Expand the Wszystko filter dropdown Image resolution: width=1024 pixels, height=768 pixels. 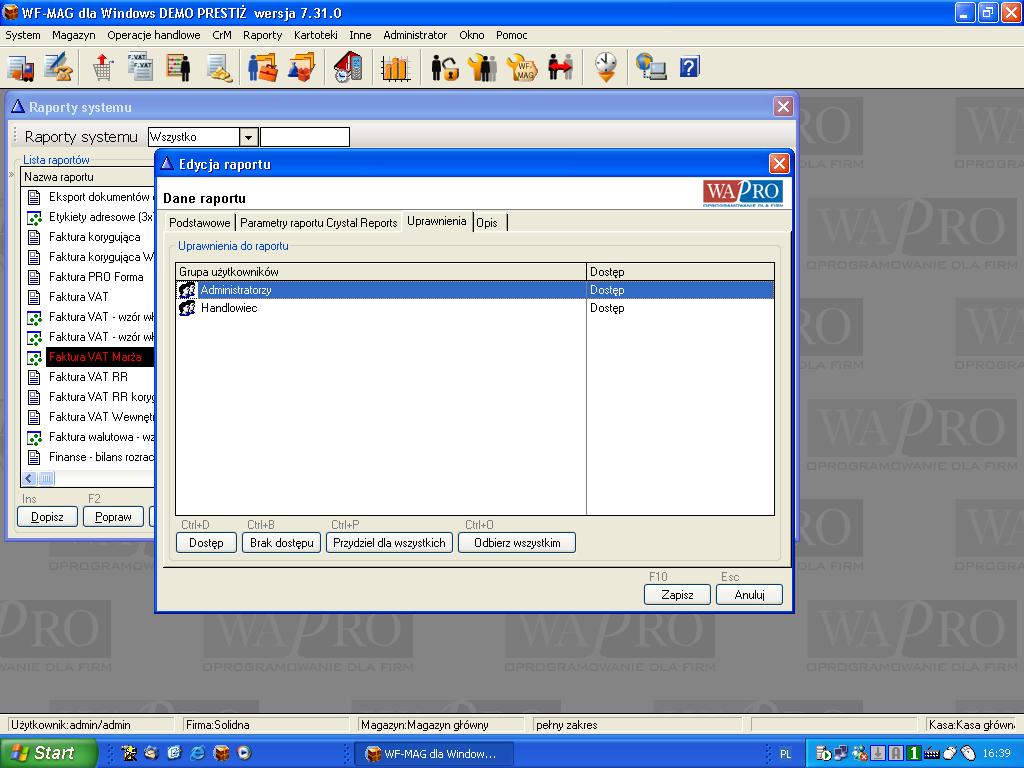click(249, 137)
